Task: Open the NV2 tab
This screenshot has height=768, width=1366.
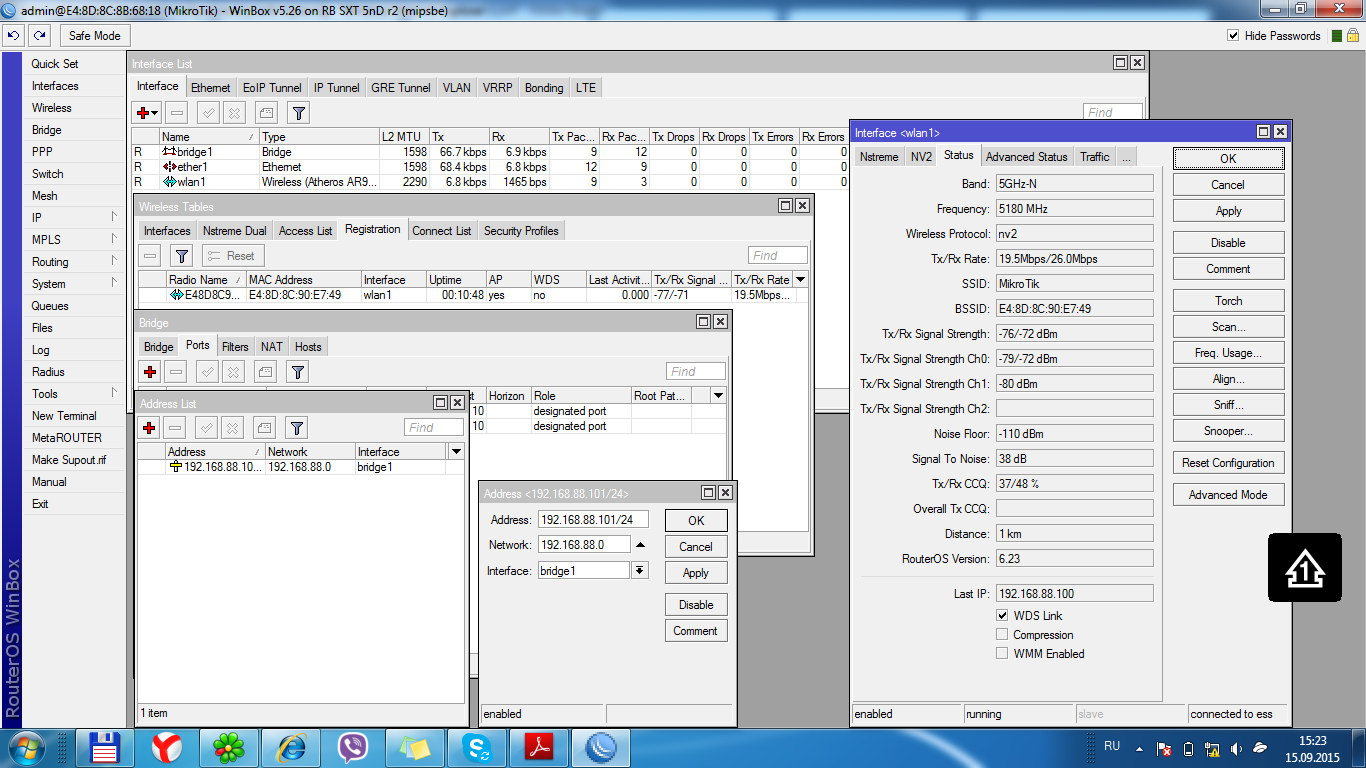Action: [921, 157]
